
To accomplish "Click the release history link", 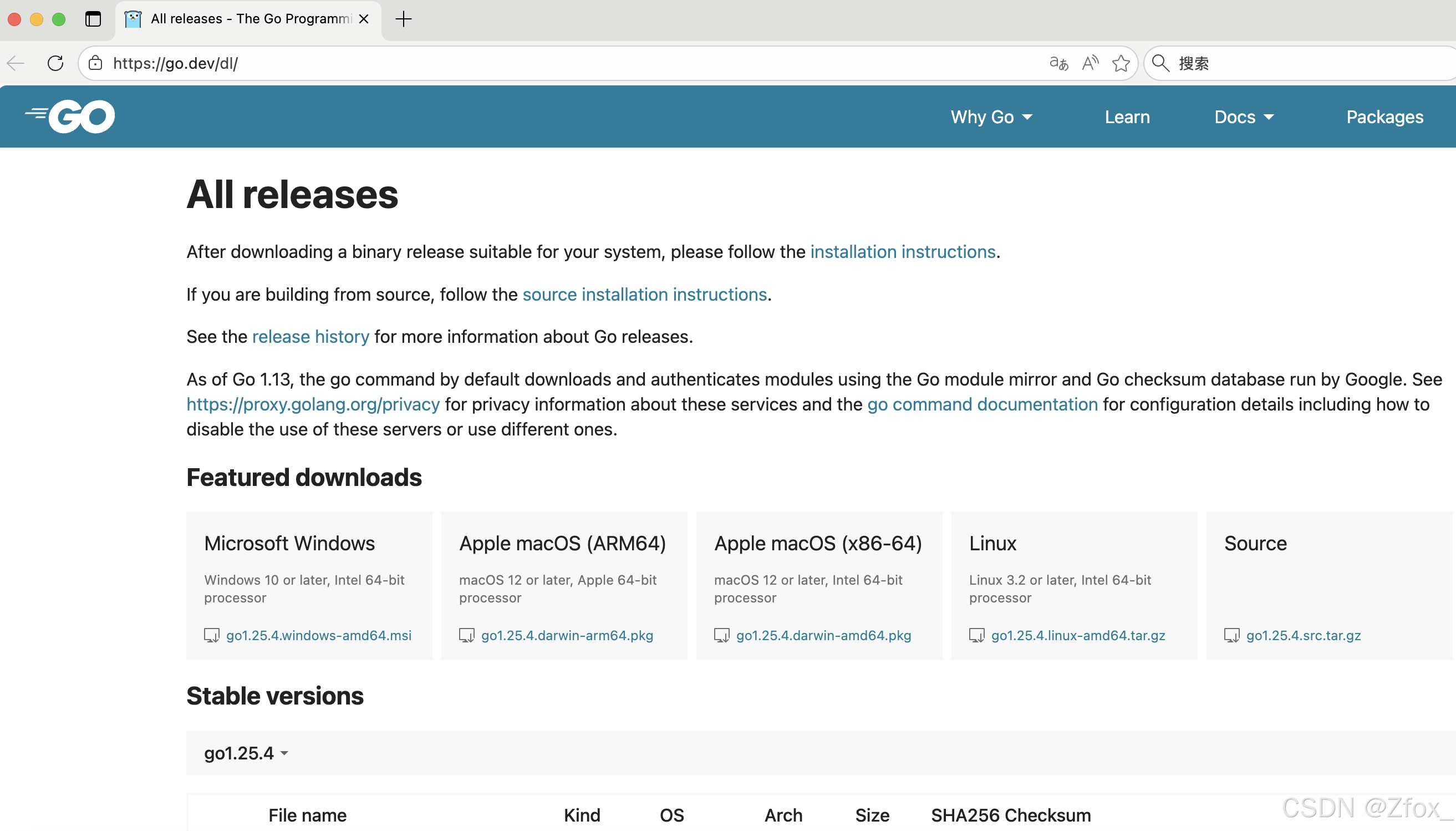I will pyautogui.click(x=310, y=337).
